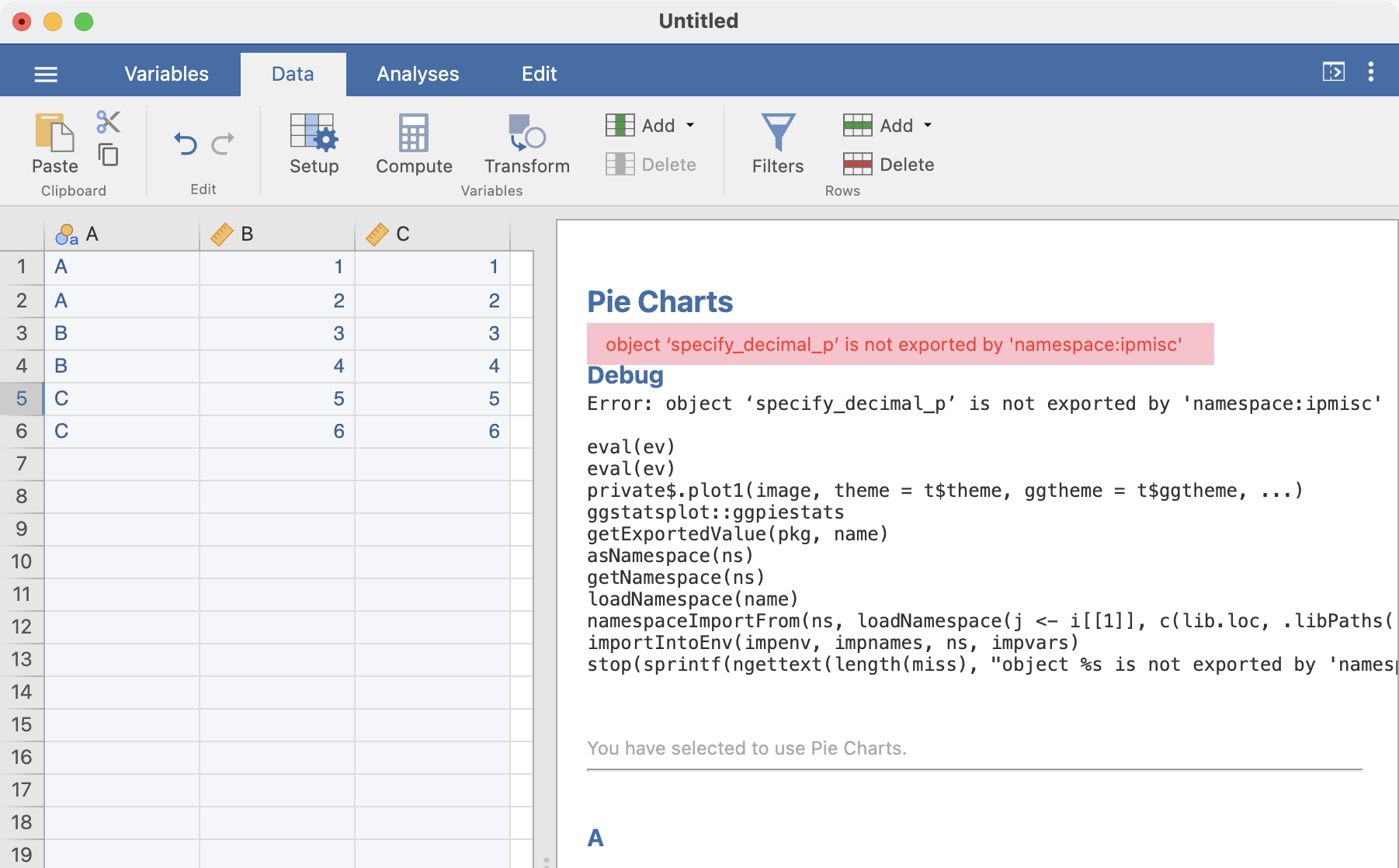Select row 5 header
This screenshot has height=868, width=1399.
tap(22, 398)
